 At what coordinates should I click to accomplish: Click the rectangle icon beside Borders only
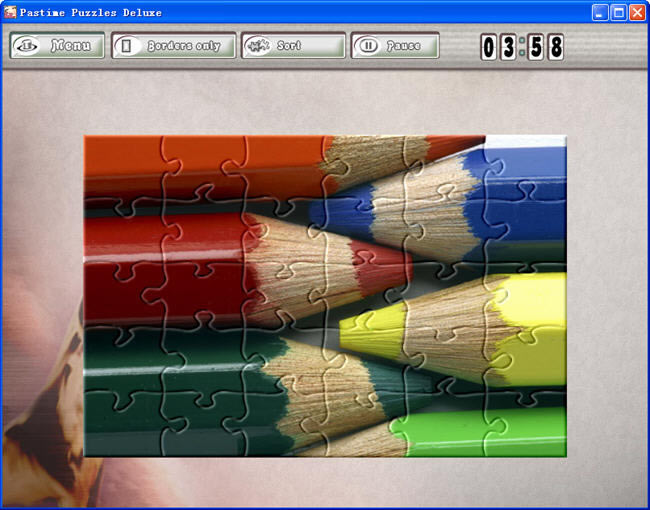pos(127,46)
